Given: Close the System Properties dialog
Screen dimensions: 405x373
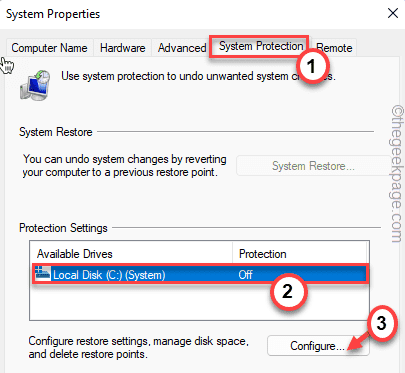Looking at the screenshot, I should coord(393,13).
